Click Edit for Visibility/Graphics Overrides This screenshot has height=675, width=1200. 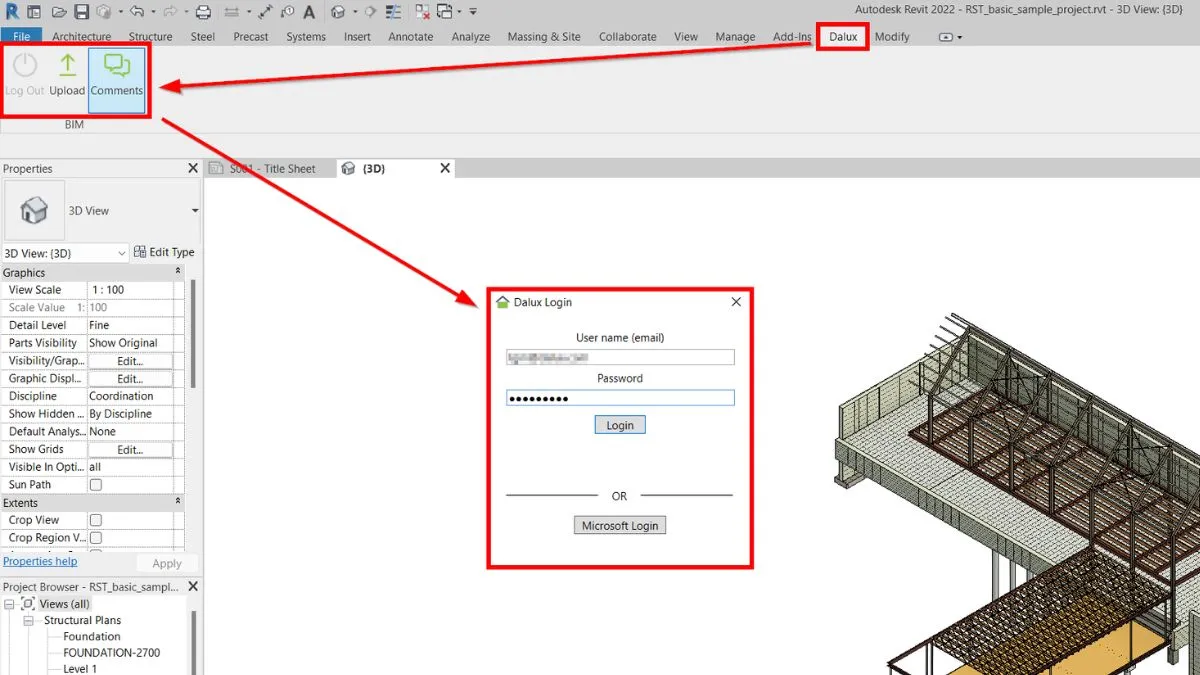[130, 361]
